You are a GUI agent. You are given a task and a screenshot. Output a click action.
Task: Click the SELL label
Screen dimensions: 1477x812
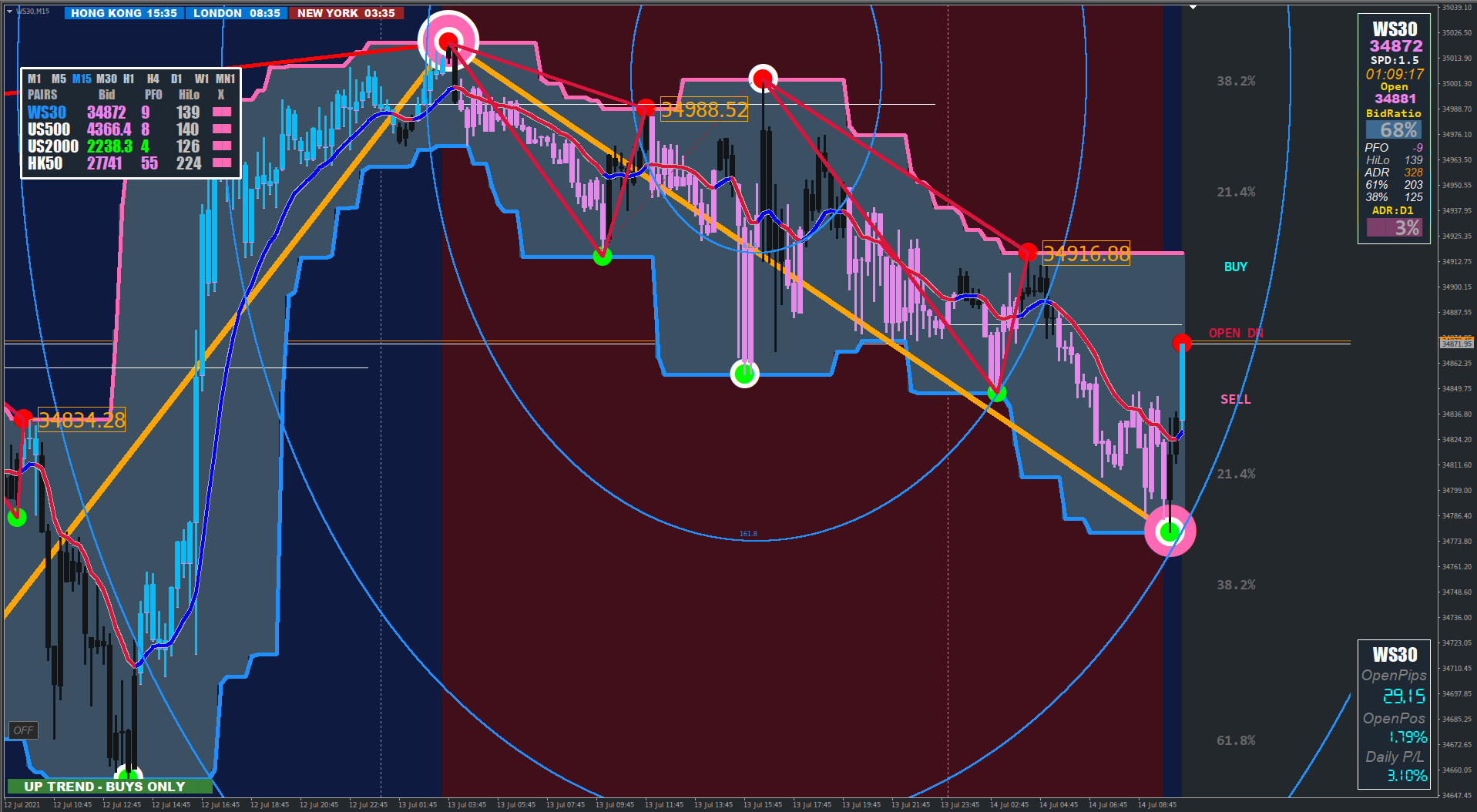1235,399
